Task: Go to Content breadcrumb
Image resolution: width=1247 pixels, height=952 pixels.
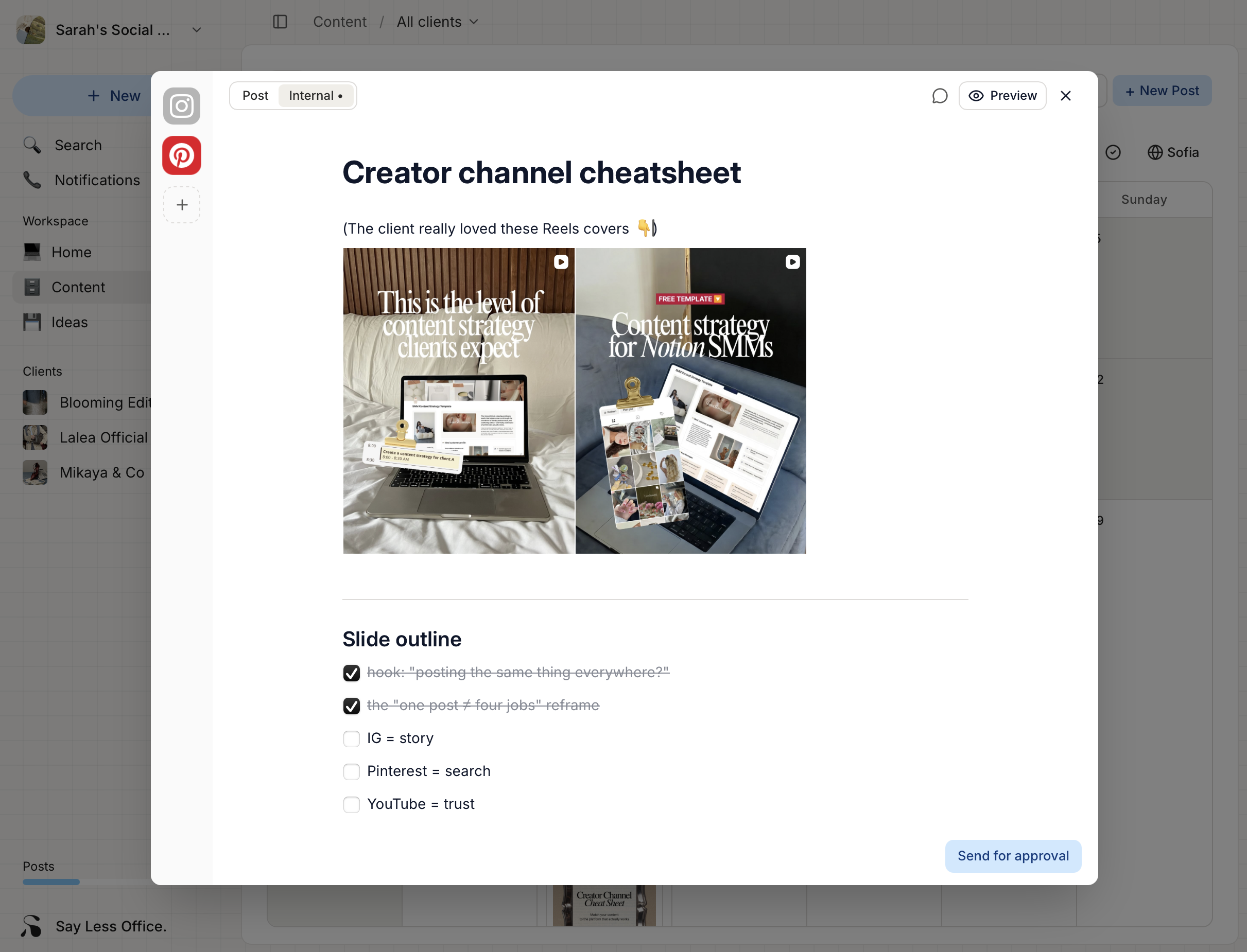Action: tap(339, 22)
